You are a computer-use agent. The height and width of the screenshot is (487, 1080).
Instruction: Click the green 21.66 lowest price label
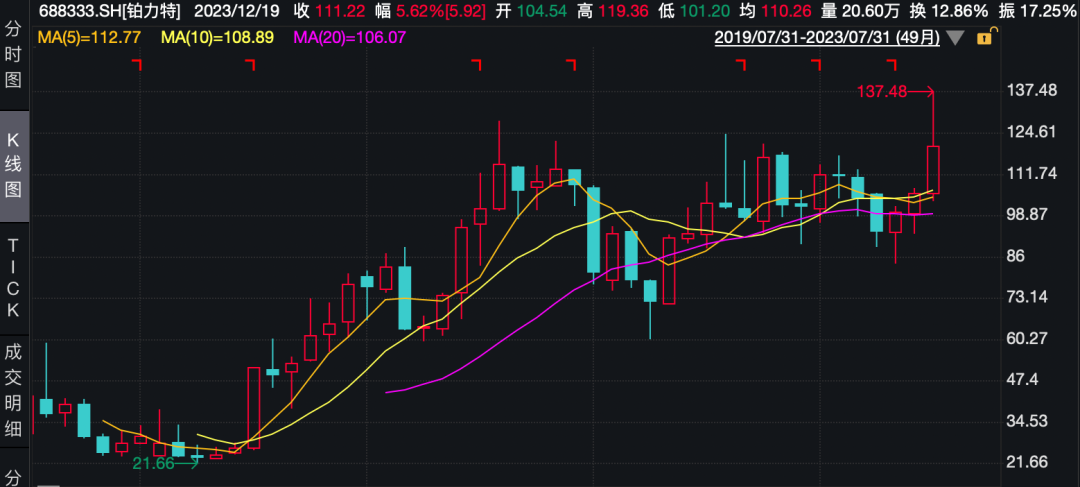point(153,463)
